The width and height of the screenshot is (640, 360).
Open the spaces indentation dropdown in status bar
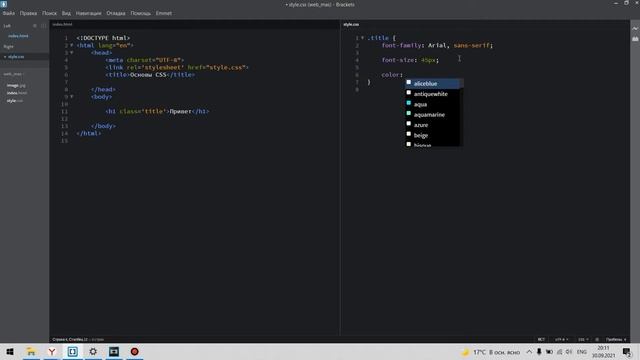click(x=616, y=339)
